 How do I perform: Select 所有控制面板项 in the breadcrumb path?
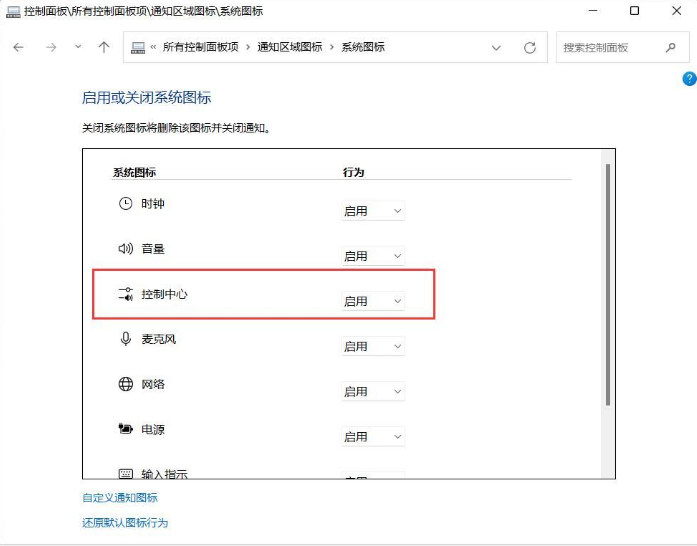pos(200,47)
